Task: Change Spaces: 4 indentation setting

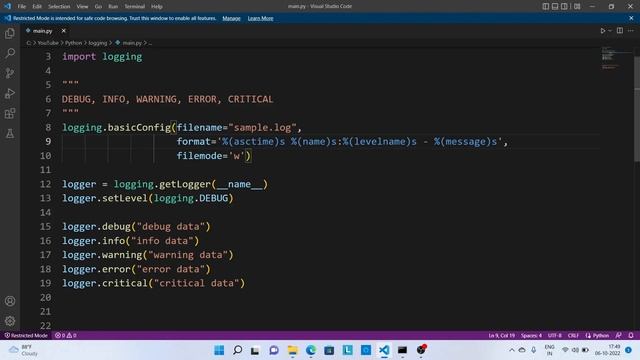Action: pyautogui.click(x=531, y=336)
